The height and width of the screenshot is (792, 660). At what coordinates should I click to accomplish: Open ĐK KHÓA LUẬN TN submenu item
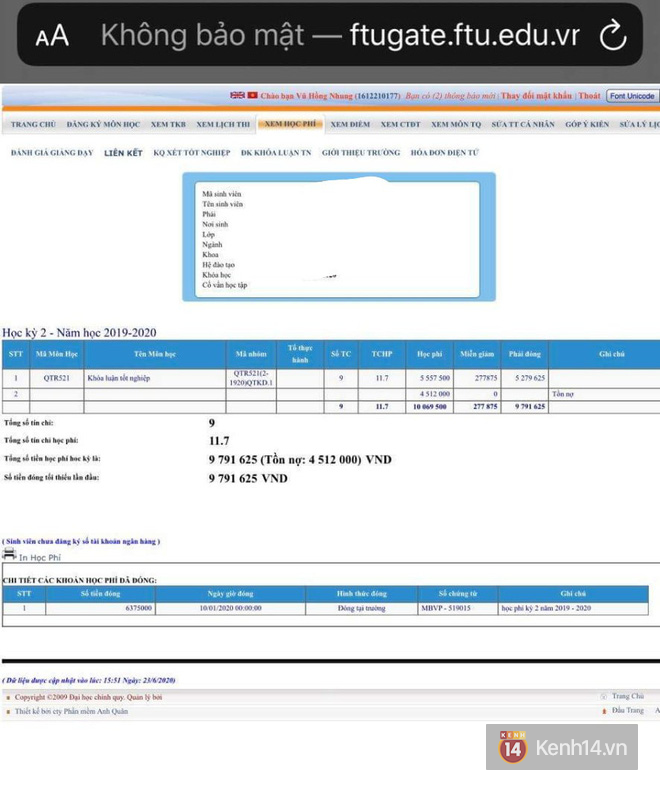click(276, 153)
